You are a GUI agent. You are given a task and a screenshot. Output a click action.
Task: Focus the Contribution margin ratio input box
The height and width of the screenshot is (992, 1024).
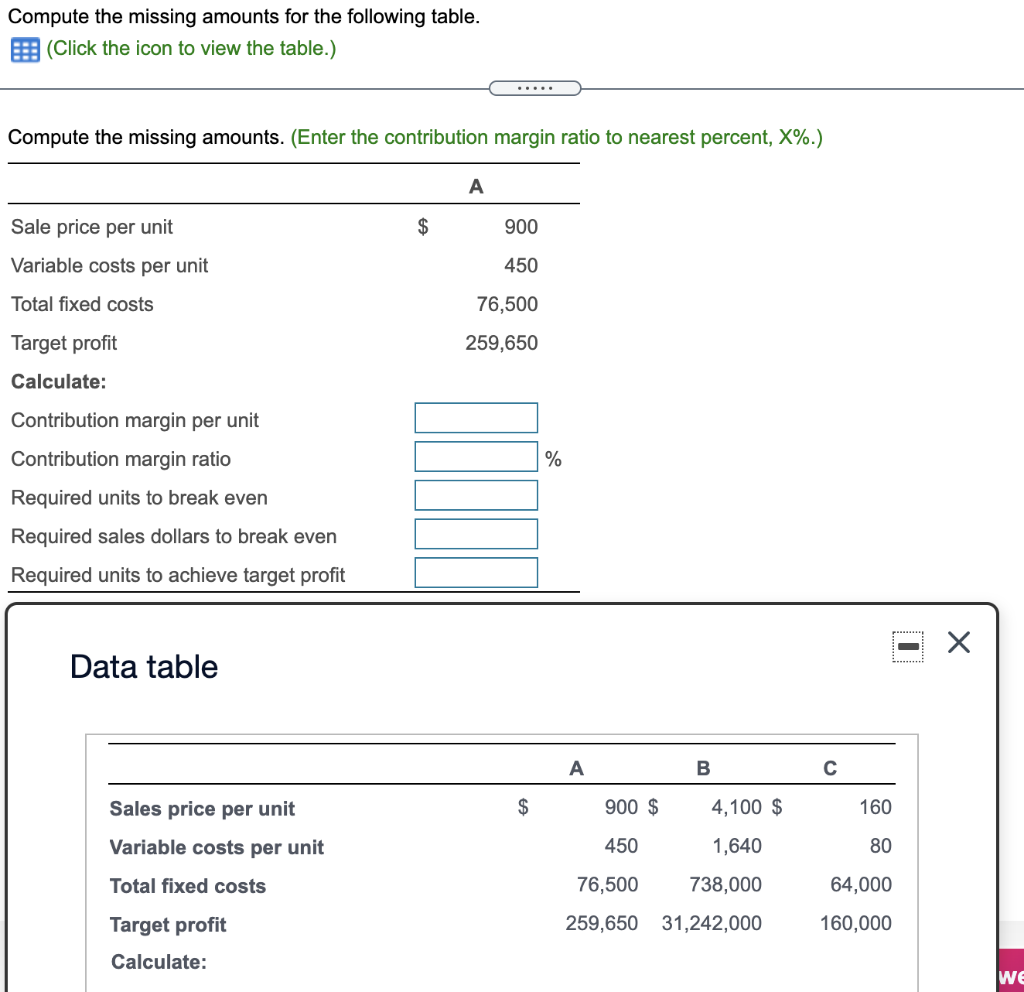(x=476, y=457)
